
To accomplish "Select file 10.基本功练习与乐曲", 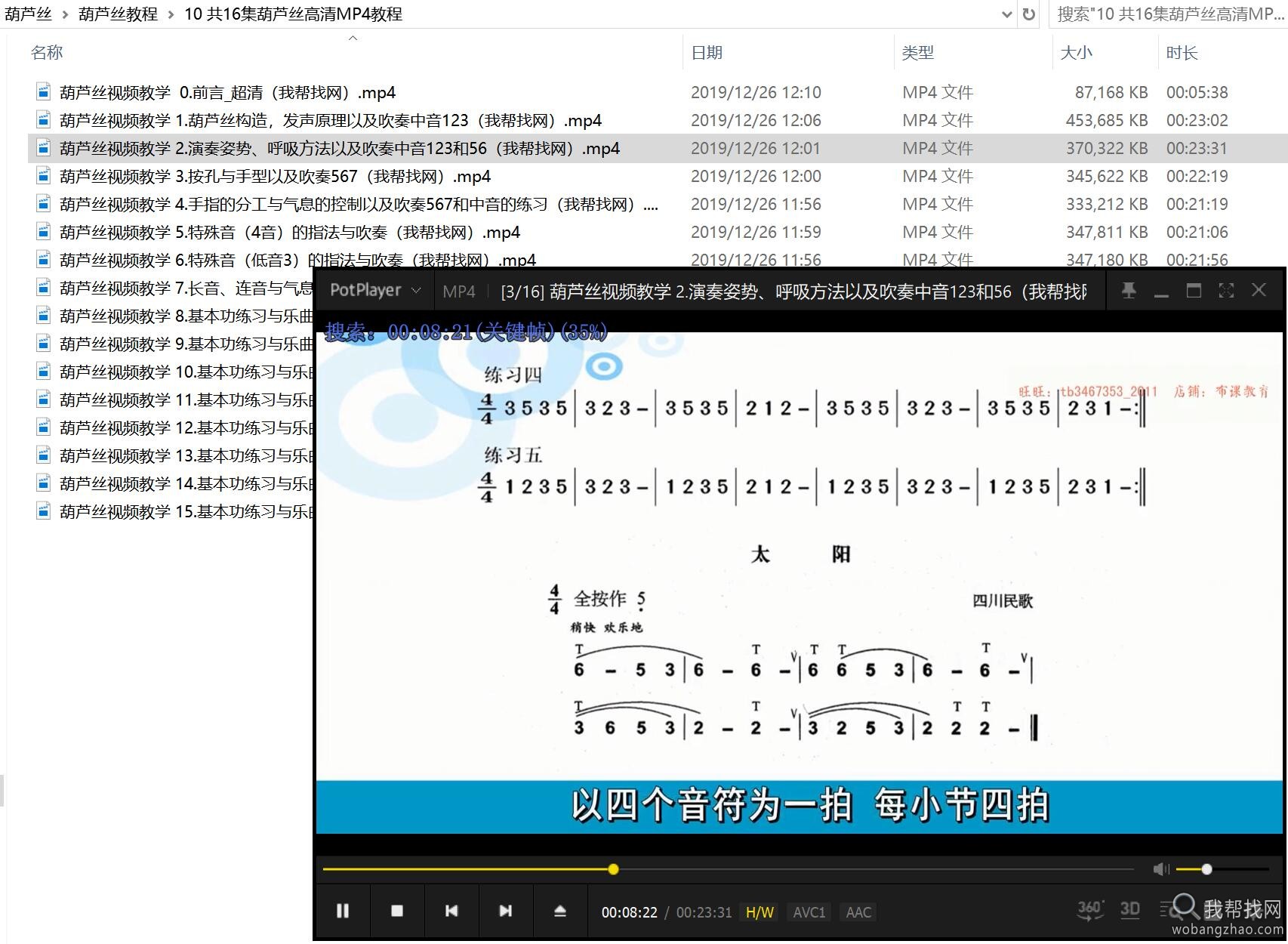I will 187,372.
